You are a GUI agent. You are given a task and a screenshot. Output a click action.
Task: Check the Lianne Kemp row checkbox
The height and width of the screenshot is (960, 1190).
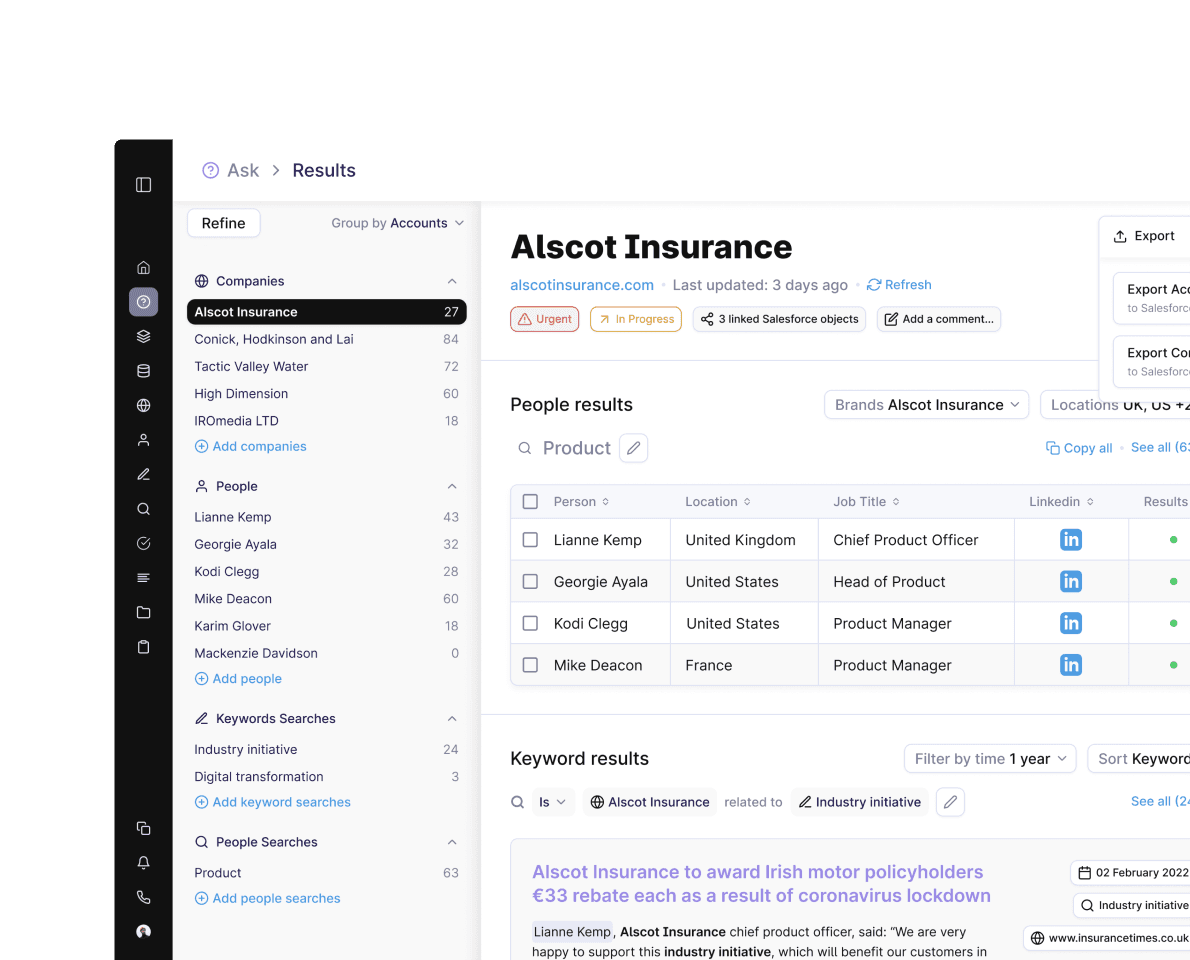click(x=530, y=540)
